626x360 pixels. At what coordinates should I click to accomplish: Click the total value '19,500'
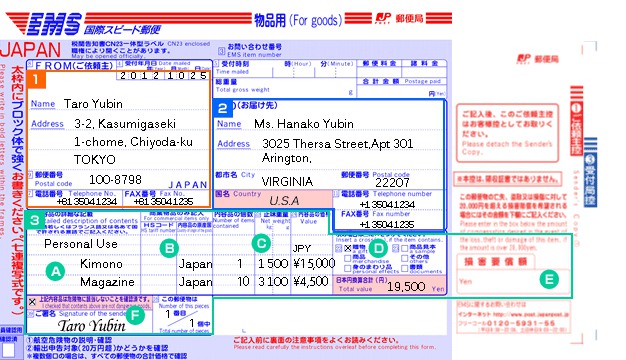pyautogui.click(x=406, y=287)
